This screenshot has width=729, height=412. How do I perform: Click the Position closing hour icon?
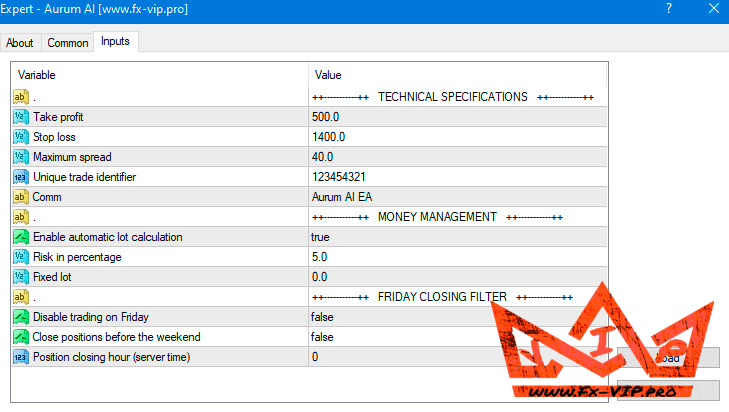point(21,357)
